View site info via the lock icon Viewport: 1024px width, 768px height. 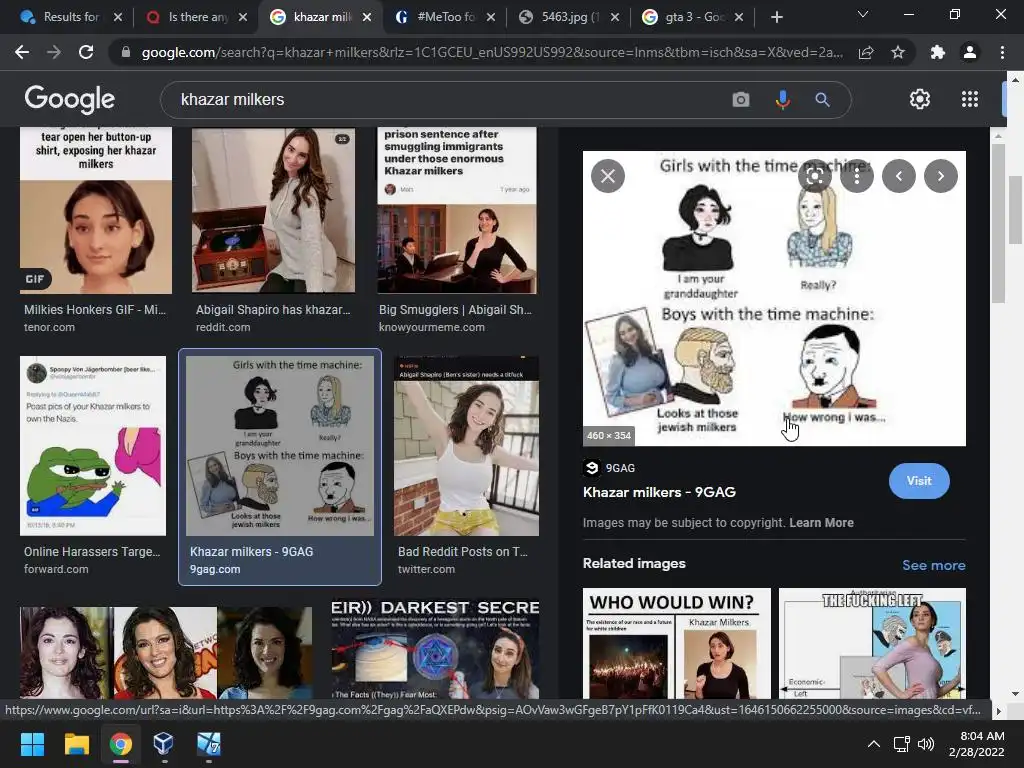pyautogui.click(x=126, y=52)
